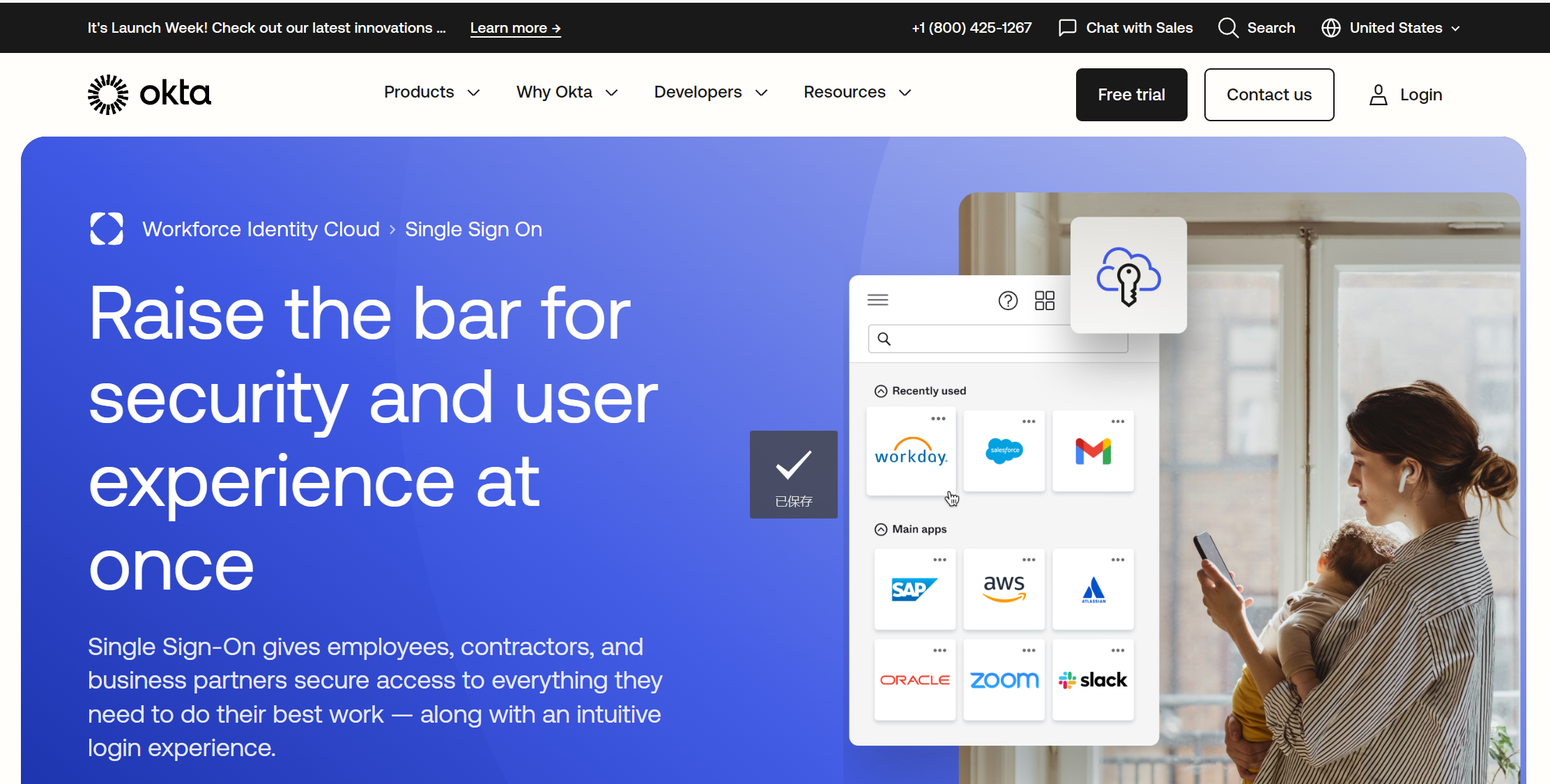The height and width of the screenshot is (784, 1550).
Task: Click the Free trial button
Action: click(1131, 95)
